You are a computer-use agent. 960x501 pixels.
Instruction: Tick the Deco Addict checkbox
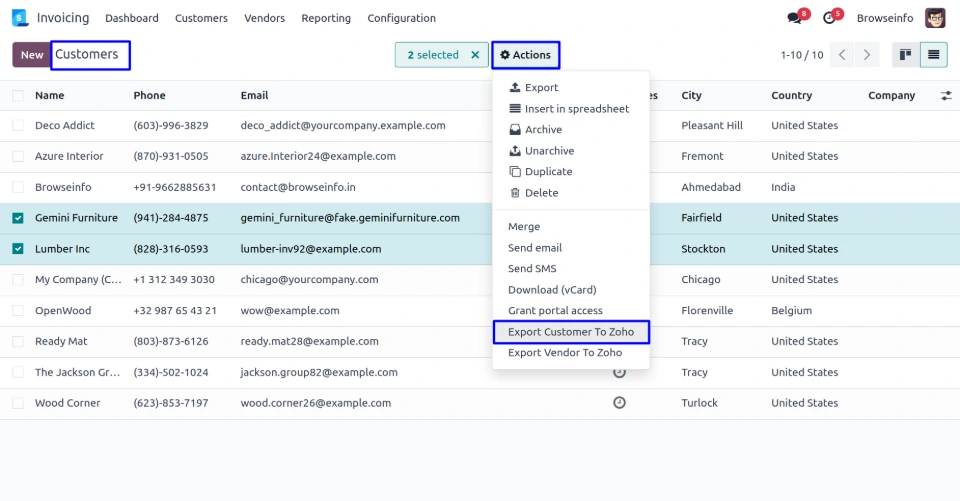tap(18, 126)
